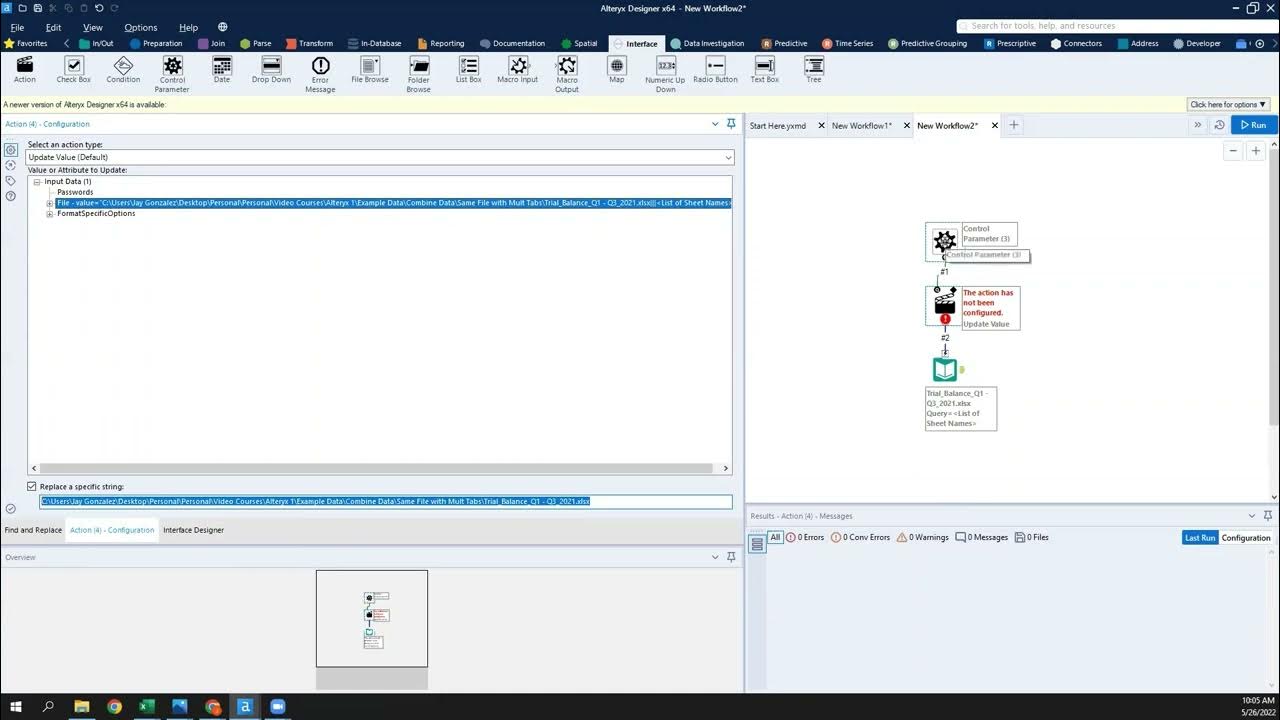Open the Configuration panel chevron dropdown
Viewport: 1280px width, 720px height.
pyautogui.click(x=715, y=124)
